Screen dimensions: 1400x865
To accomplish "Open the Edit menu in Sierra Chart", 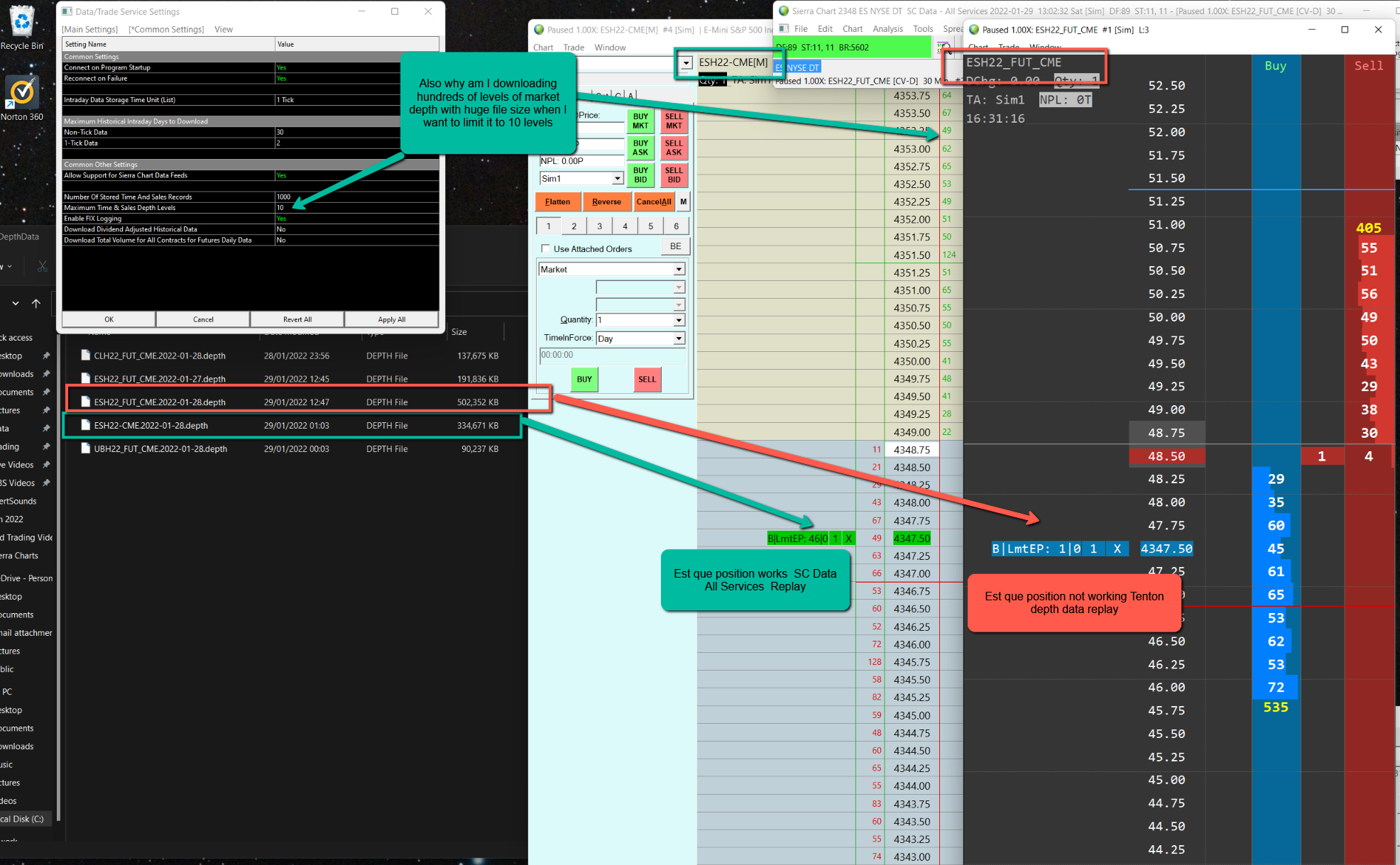I will 825,29.
